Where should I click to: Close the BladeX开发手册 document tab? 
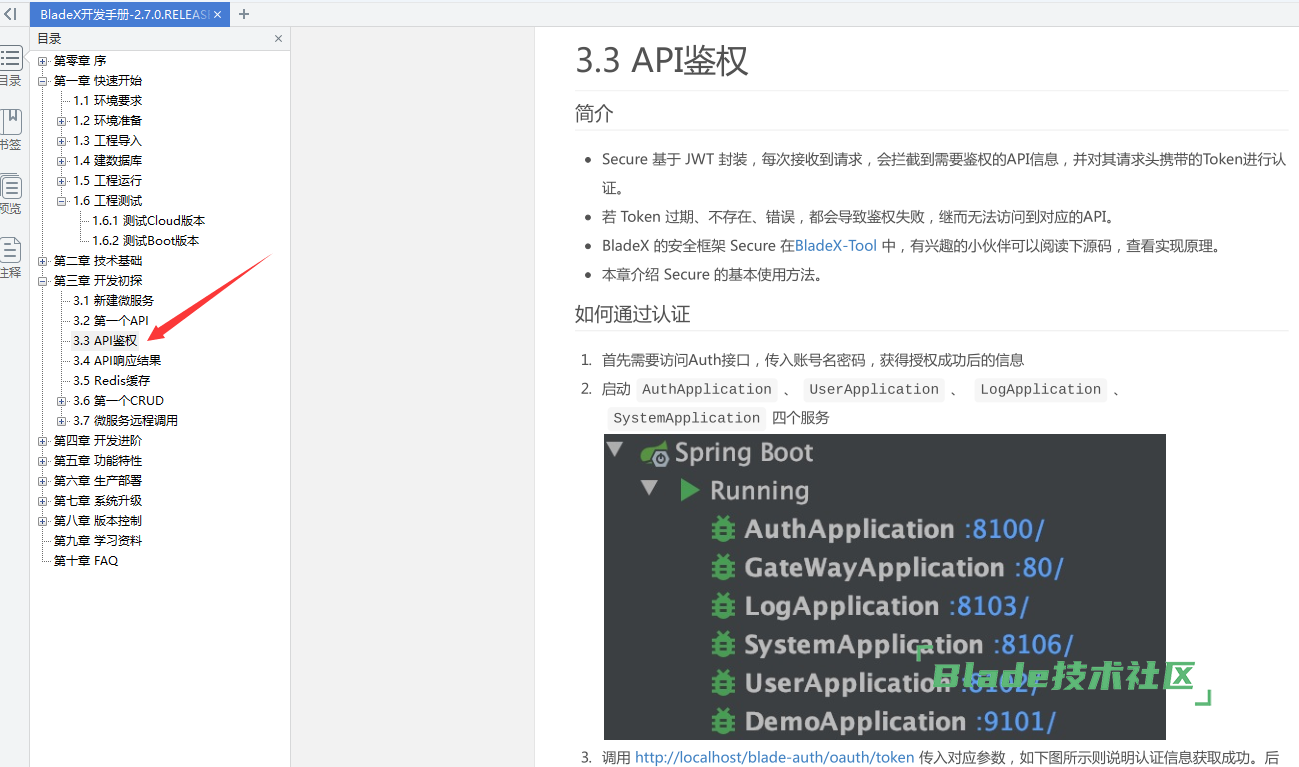(218, 15)
